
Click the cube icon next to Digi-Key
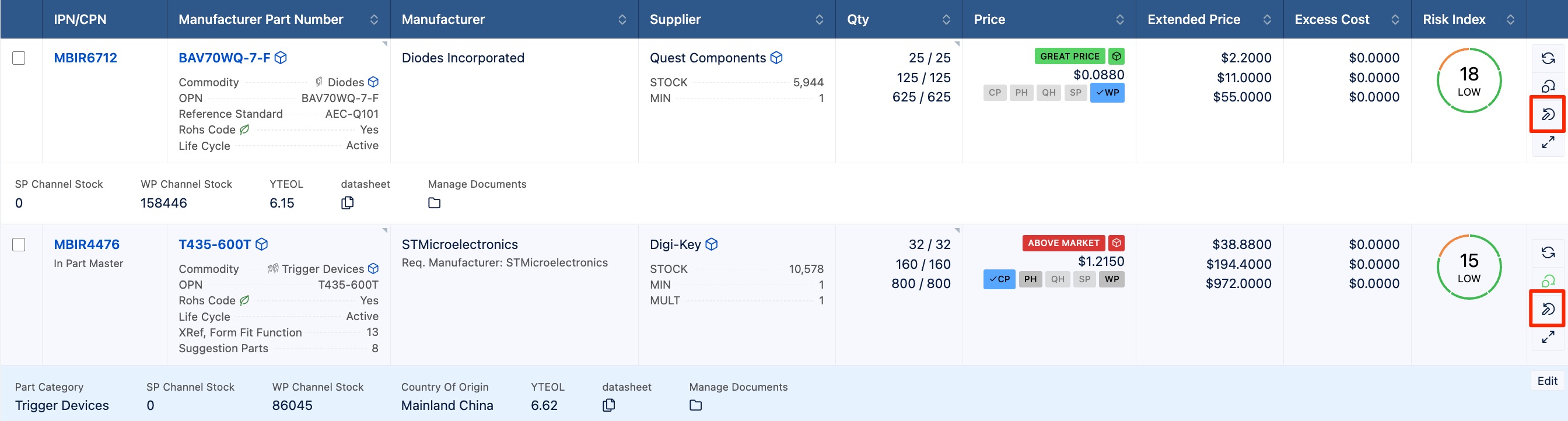tap(712, 244)
